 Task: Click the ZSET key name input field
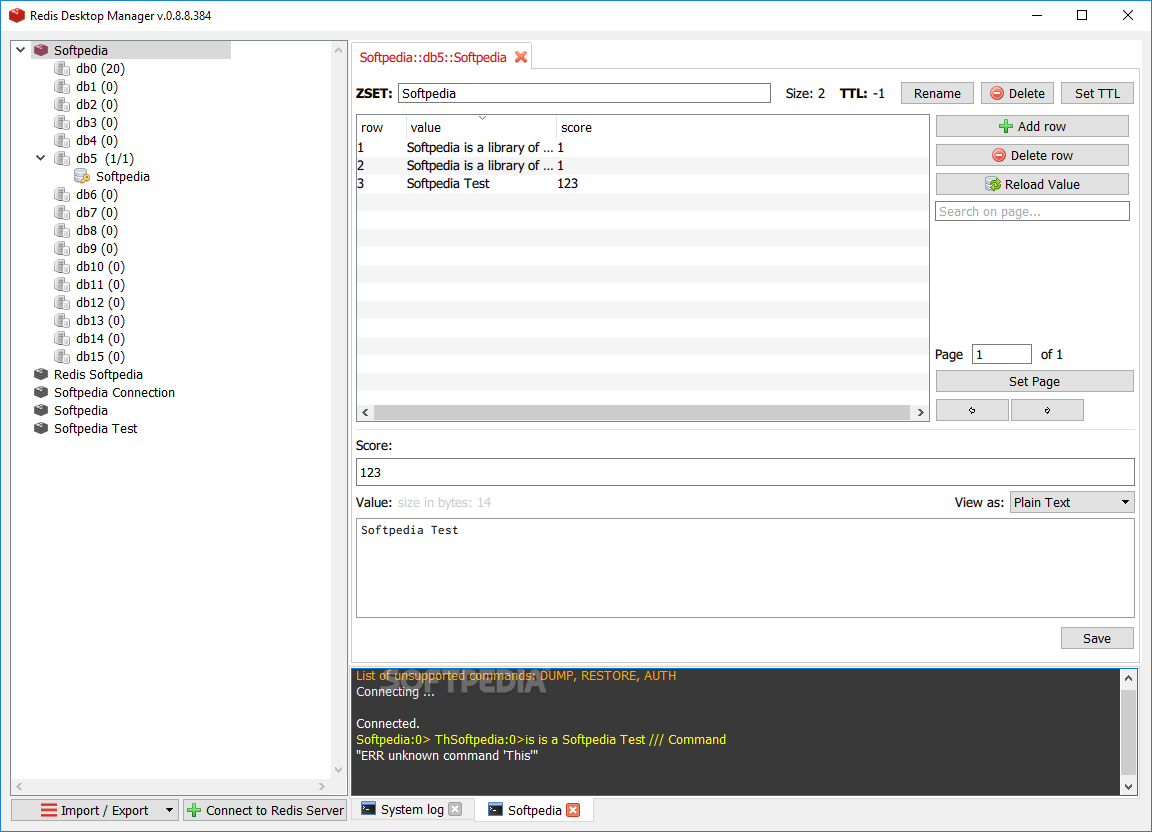[584, 93]
